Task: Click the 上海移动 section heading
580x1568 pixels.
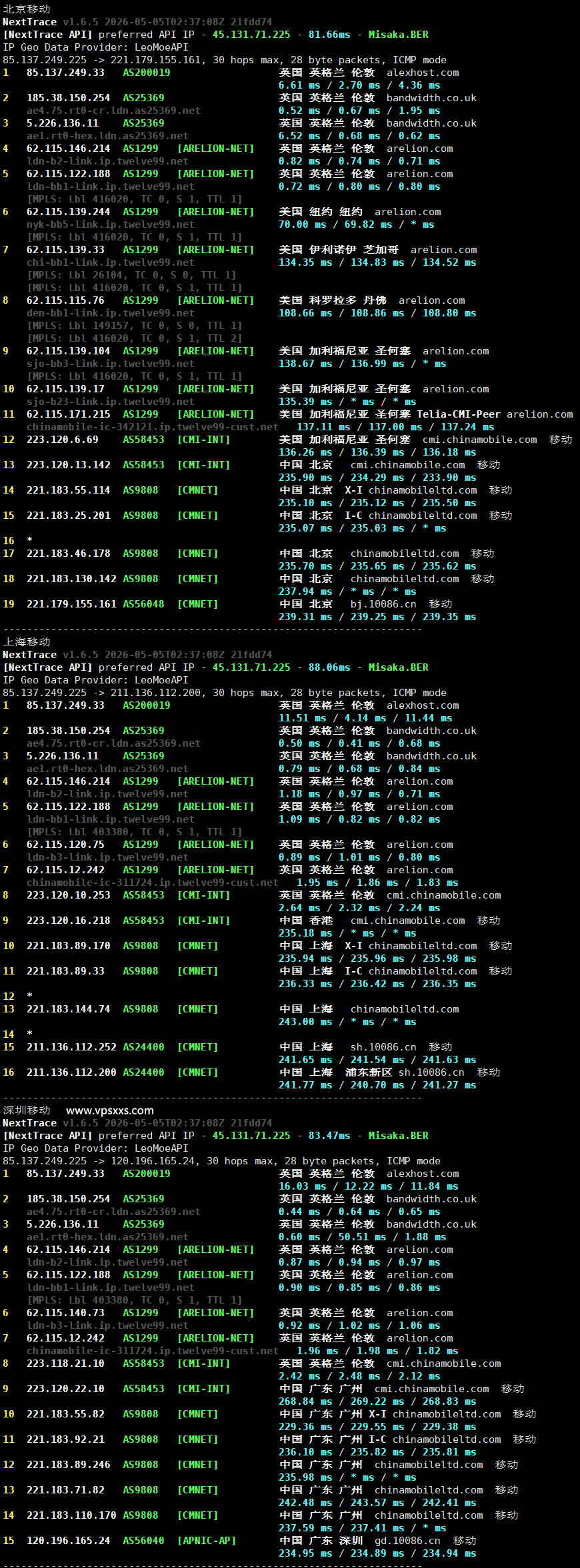Action: pyautogui.click(x=27, y=642)
